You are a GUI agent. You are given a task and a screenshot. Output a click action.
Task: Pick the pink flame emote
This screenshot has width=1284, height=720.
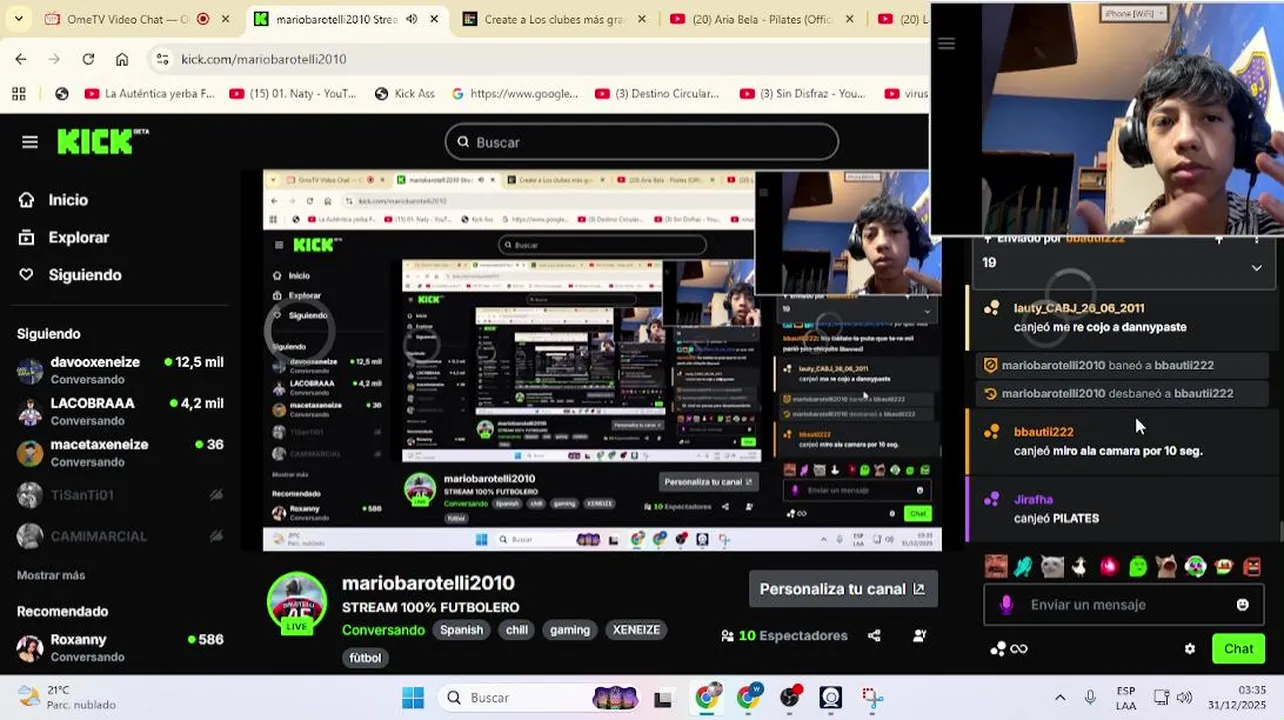click(x=1109, y=567)
